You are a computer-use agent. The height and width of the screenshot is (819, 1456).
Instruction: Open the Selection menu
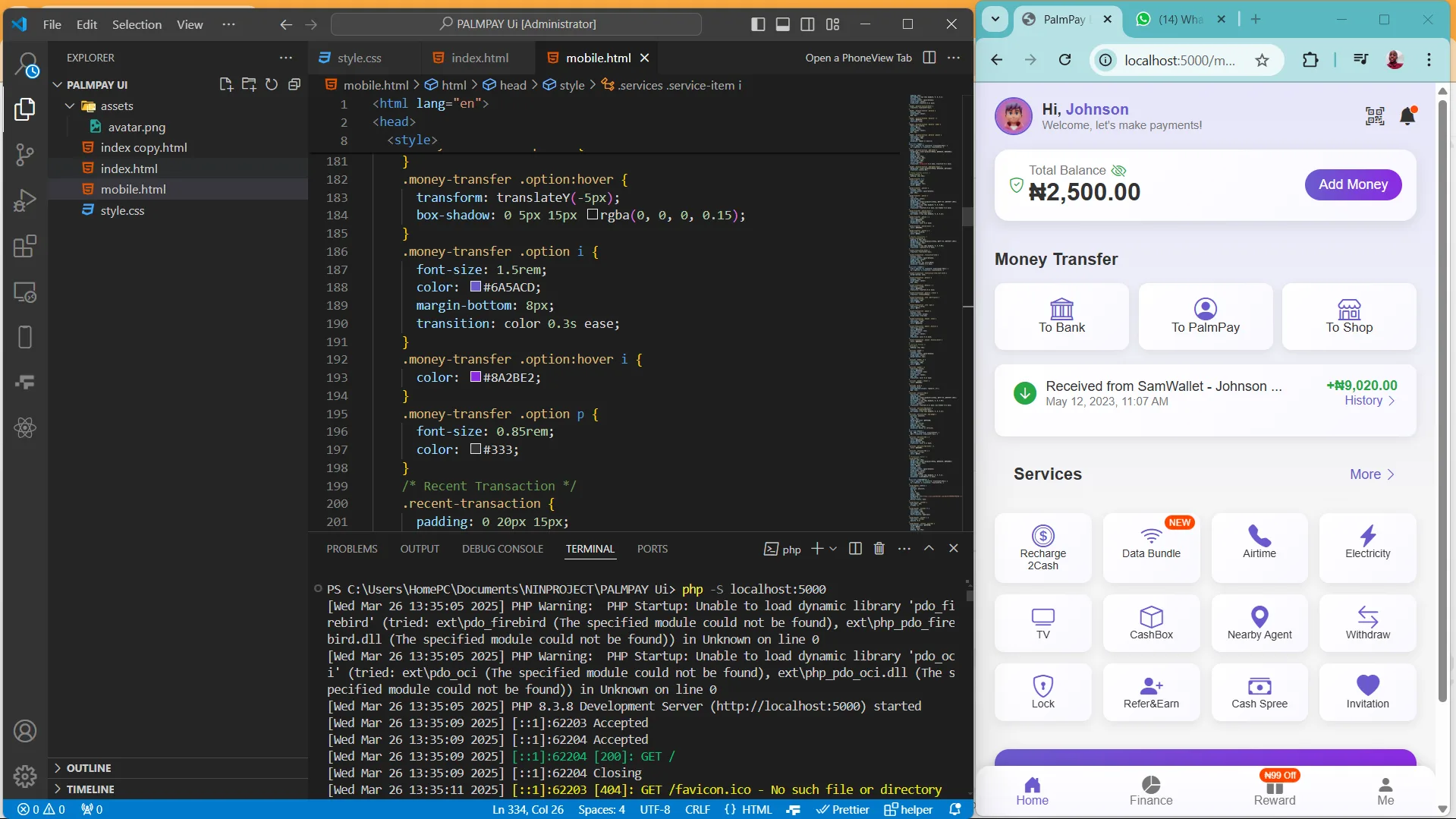point(137,24)
